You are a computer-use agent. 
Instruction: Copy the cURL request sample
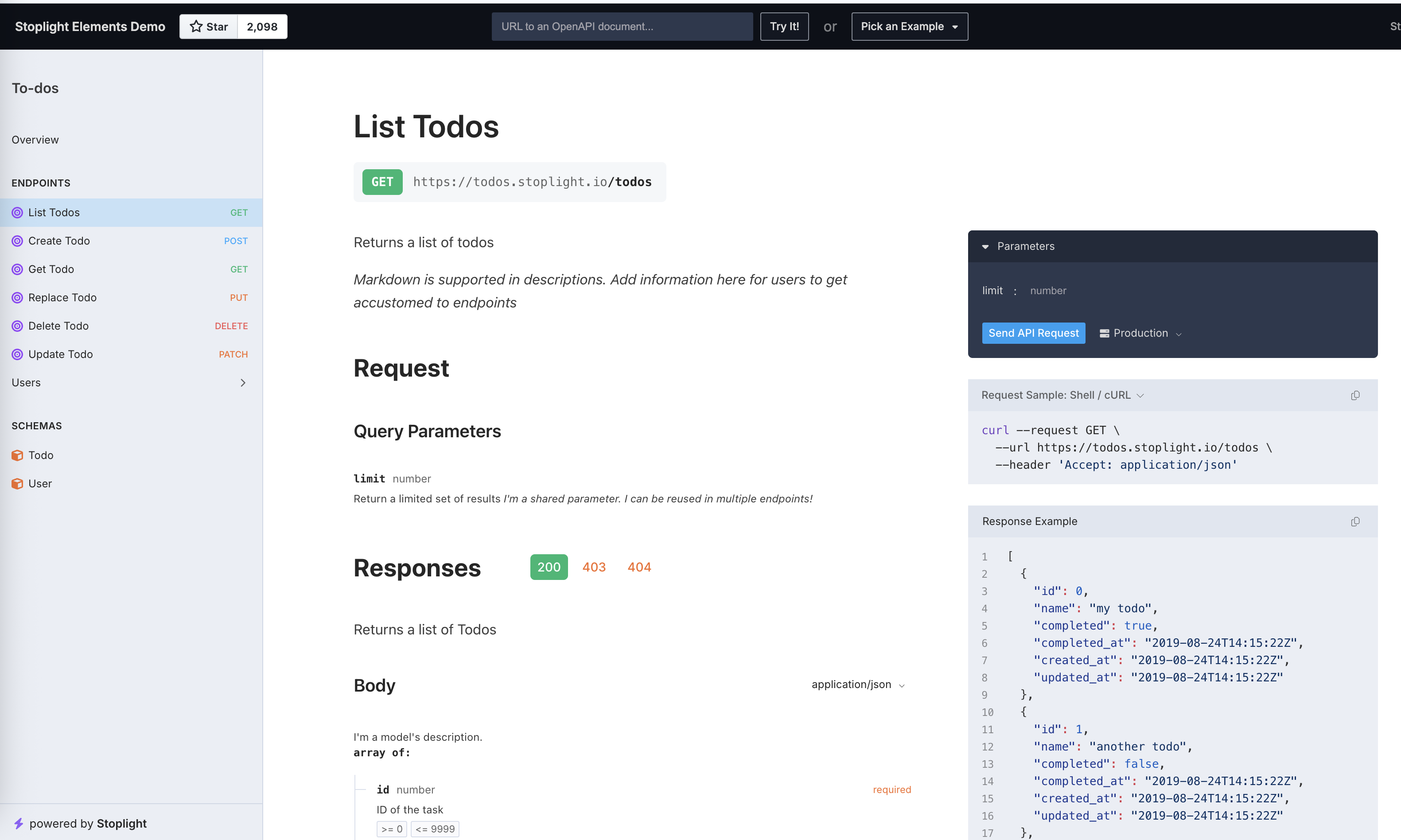click(x=1355, y=395)
